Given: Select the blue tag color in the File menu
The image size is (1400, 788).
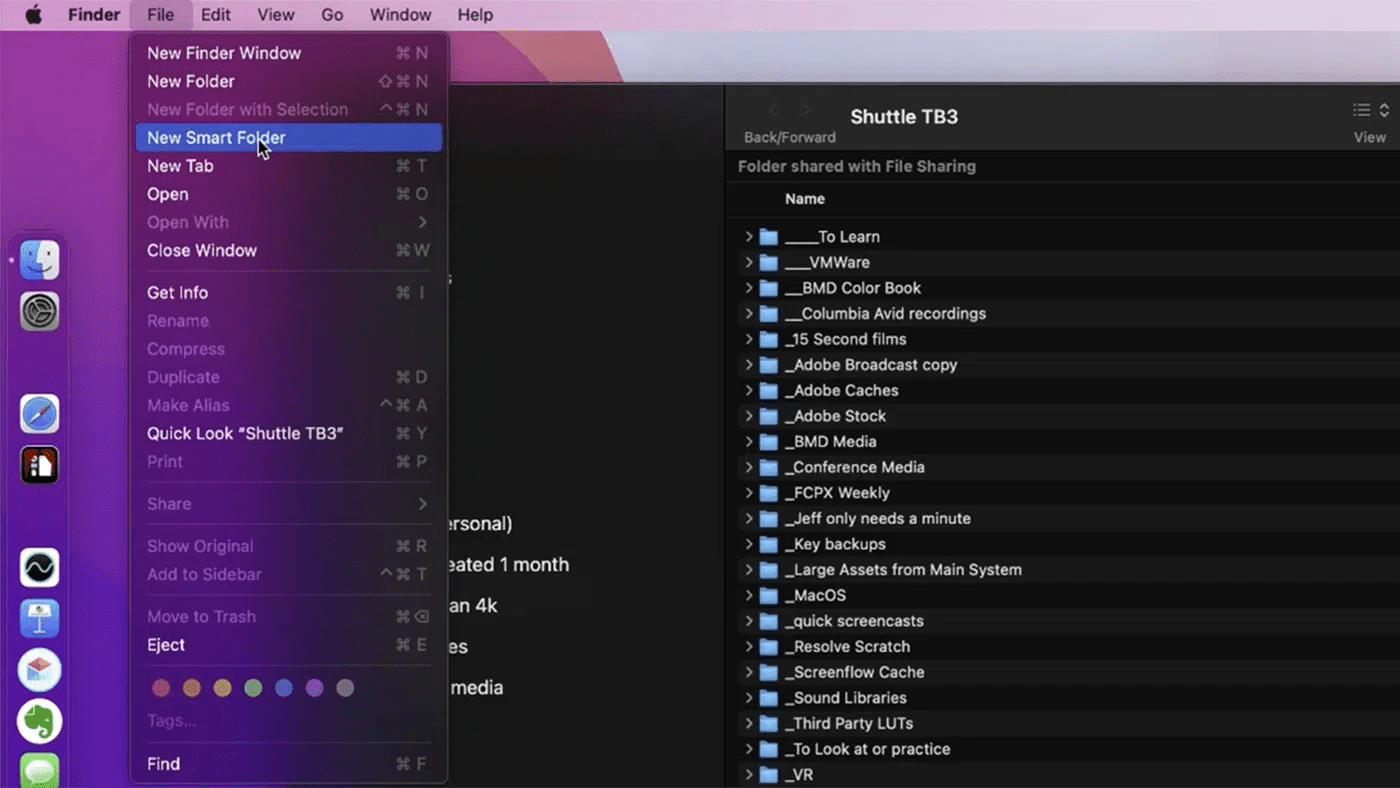Looking at the screenshot, I should 284,688.
